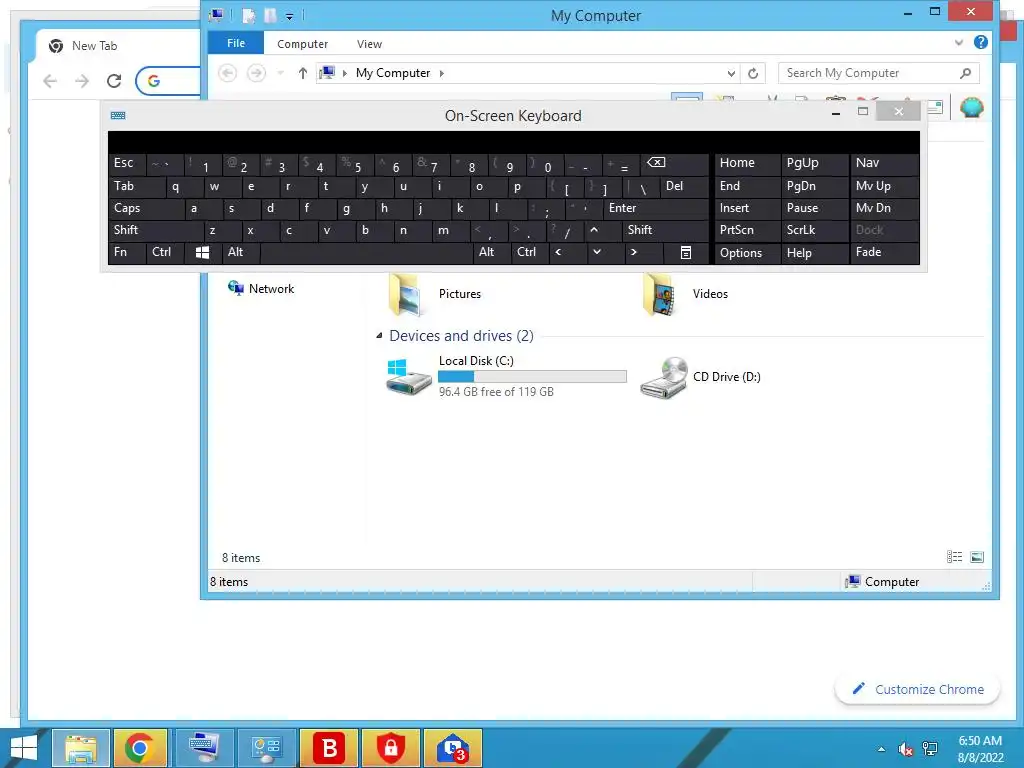Viewport: 1024px width, 768px height.
Task: Open the Explorer help icon
Action: pyautogui.click(x=980, y=42)
